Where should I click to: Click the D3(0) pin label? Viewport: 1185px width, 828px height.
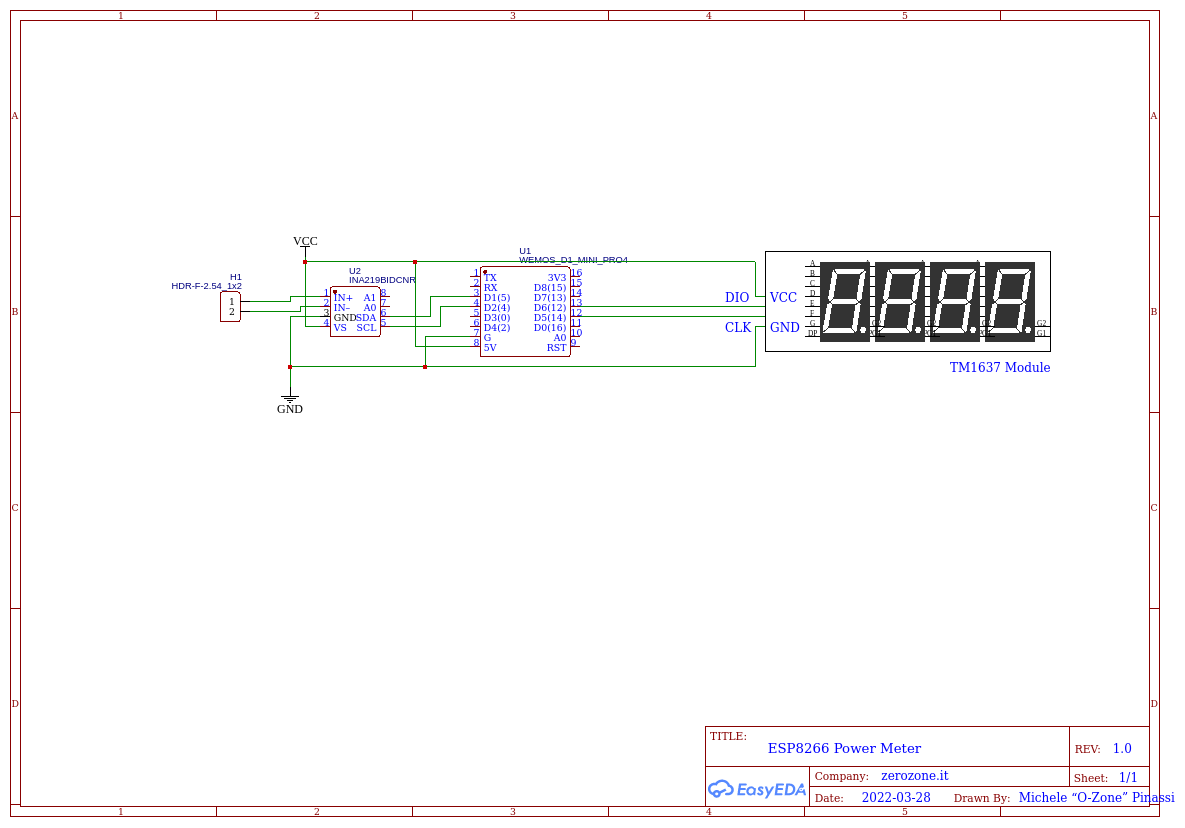pos(497,317)
